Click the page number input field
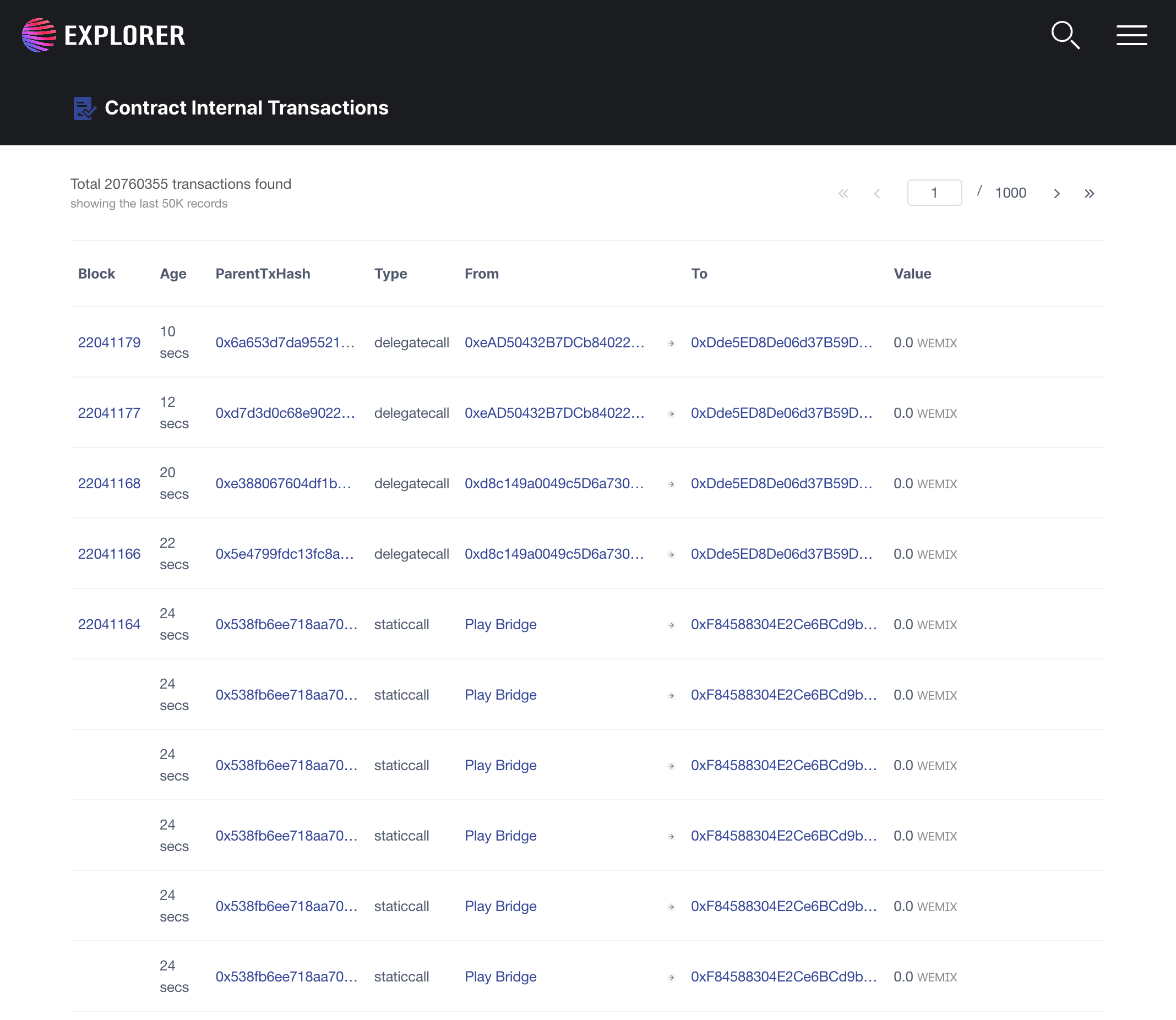Screen dimensions: 1176x1020 tap(934, 193)
